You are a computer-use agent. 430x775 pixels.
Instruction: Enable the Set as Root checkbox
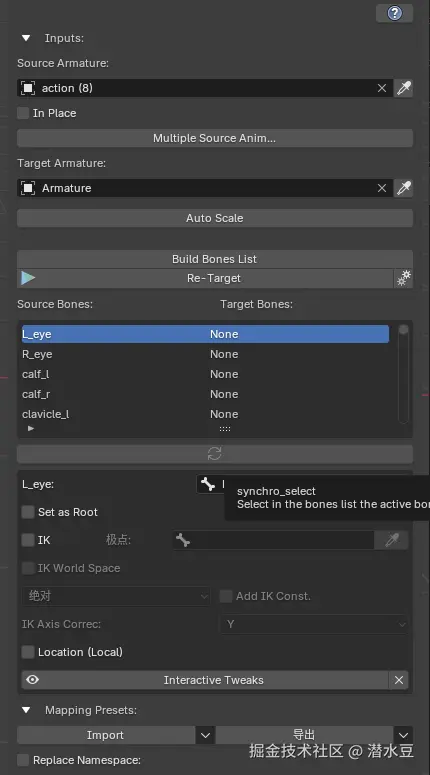coord(28,512)
